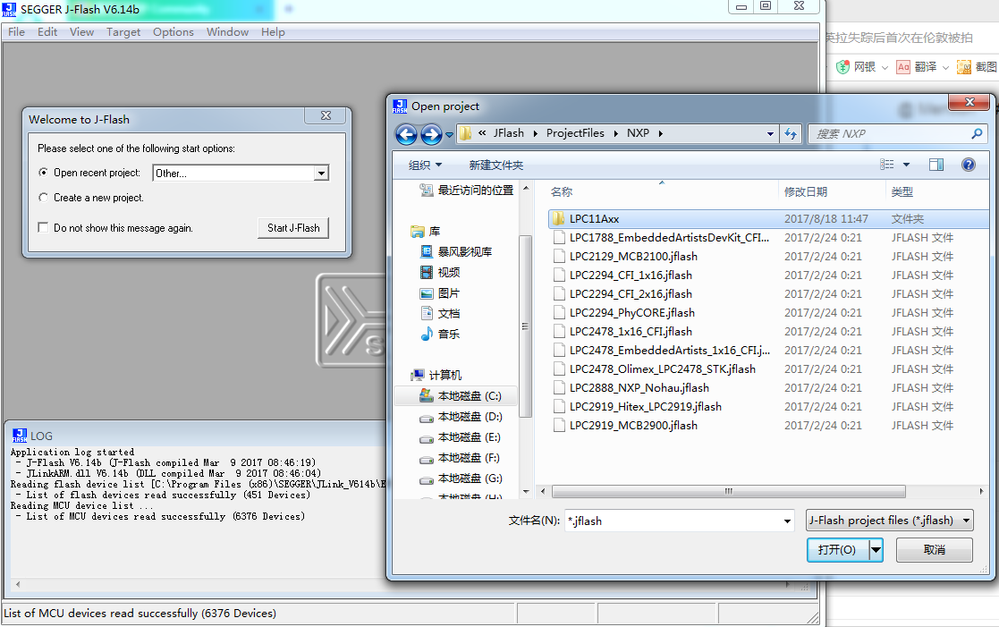The height and width of the screenshot is (627, 999).
Task: Open the file name combo box dropdown
Action: [787, 521]
